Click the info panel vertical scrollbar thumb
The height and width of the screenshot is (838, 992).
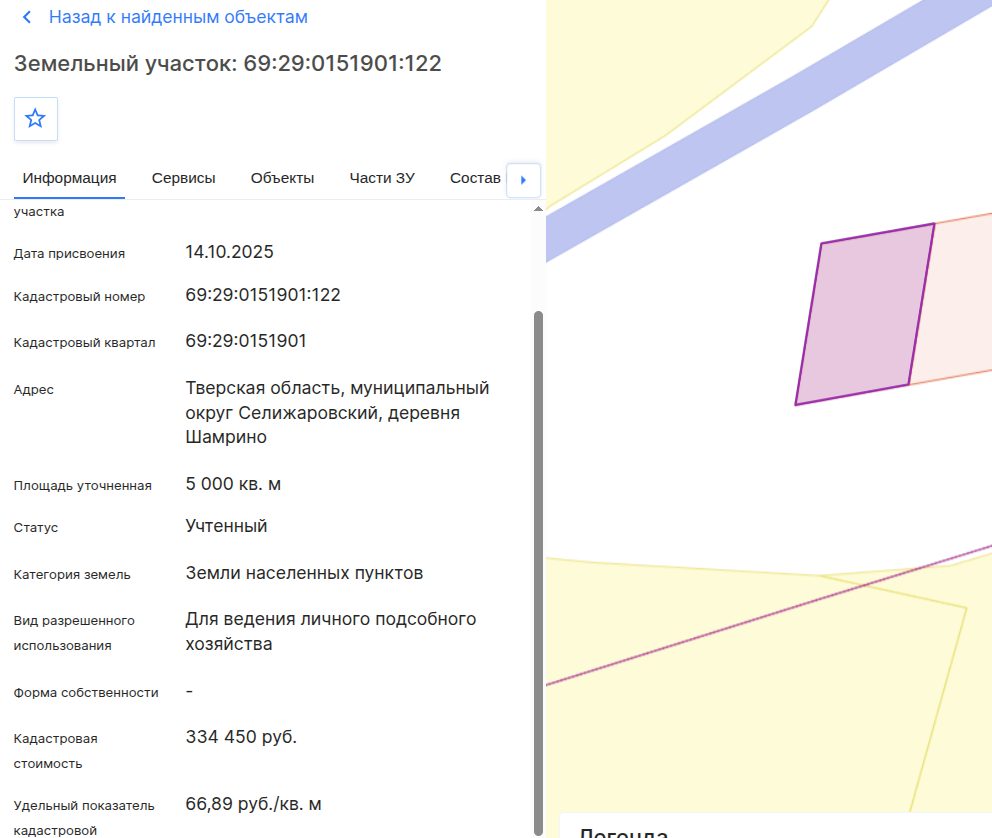[538, 573]
